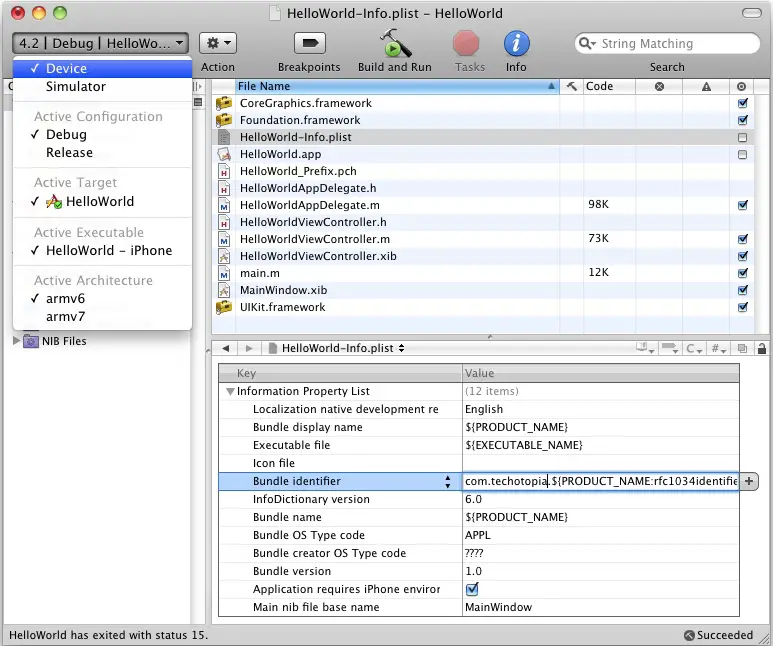Click the plus button beside Bundle identifier
773x646 pixels.
[x=749, y=481]
